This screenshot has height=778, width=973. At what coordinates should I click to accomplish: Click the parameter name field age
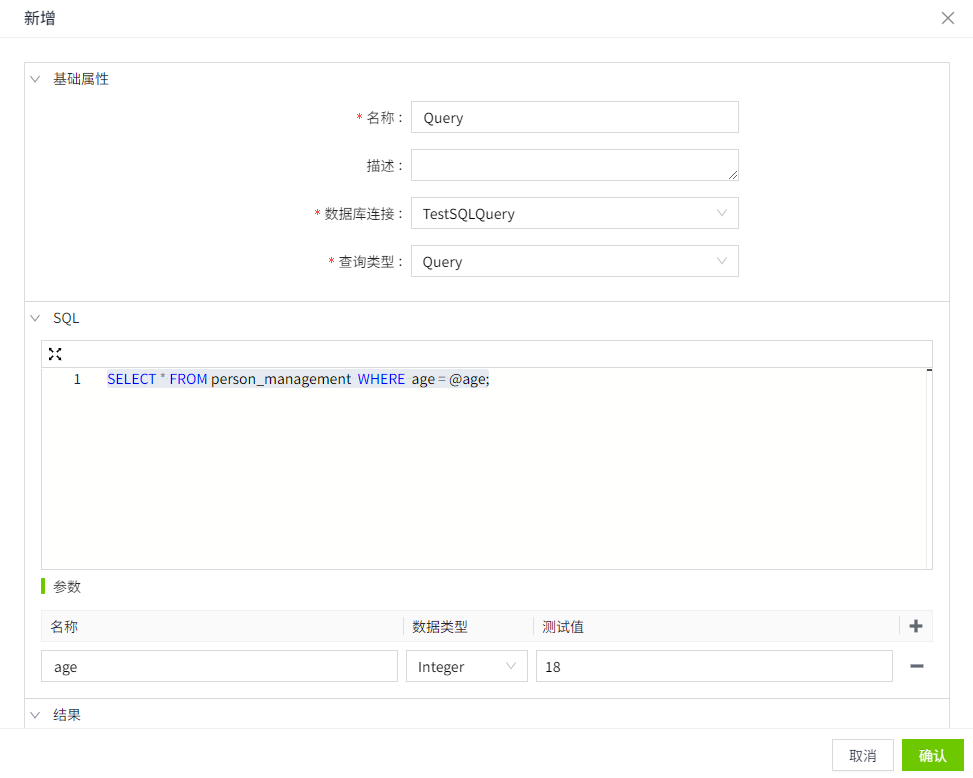click(219, 667)
